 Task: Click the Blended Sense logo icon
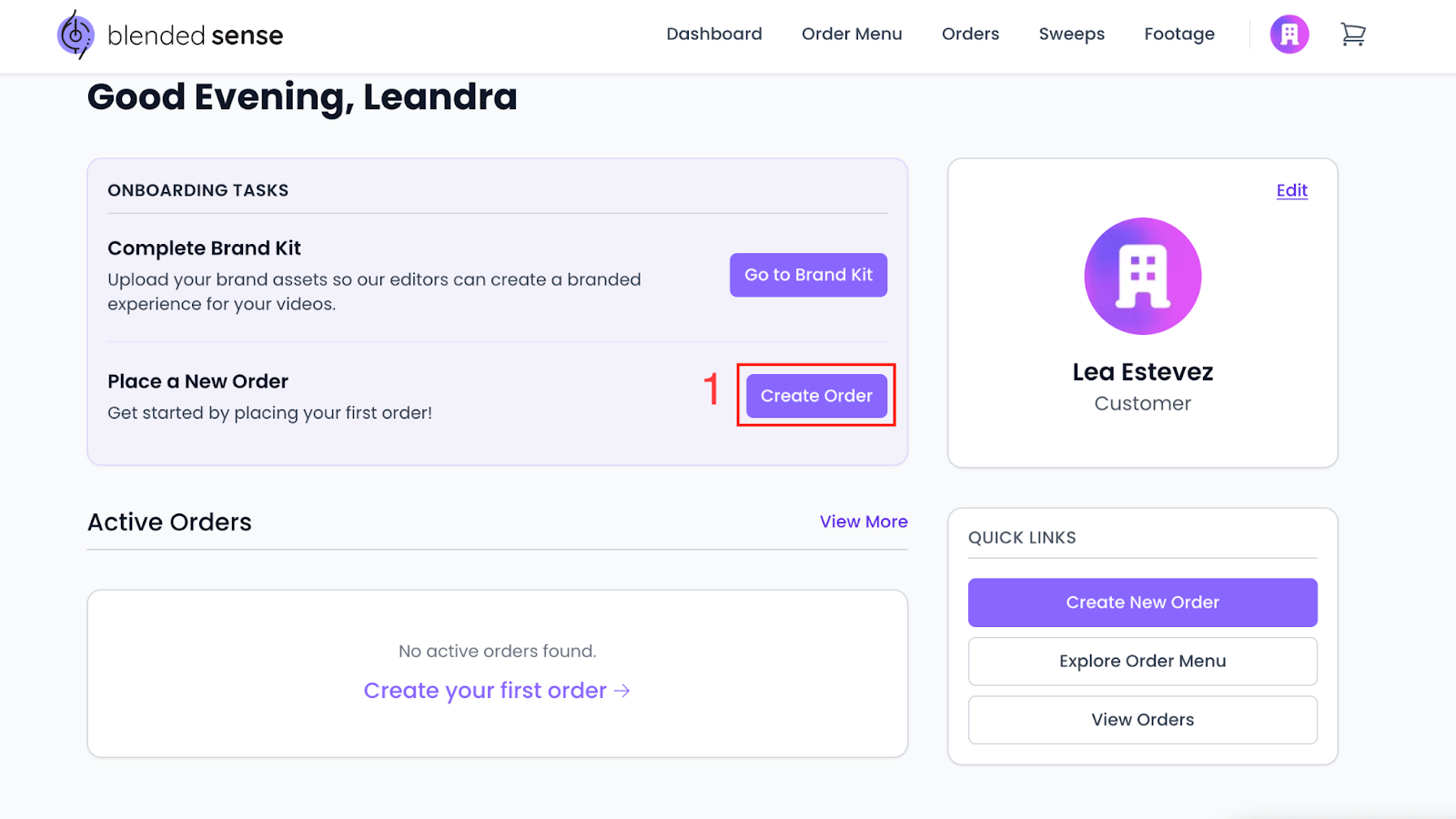pos(76,35)
